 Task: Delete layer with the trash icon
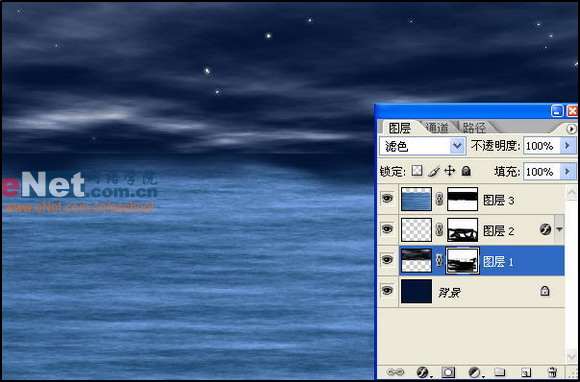click(552, 372)
